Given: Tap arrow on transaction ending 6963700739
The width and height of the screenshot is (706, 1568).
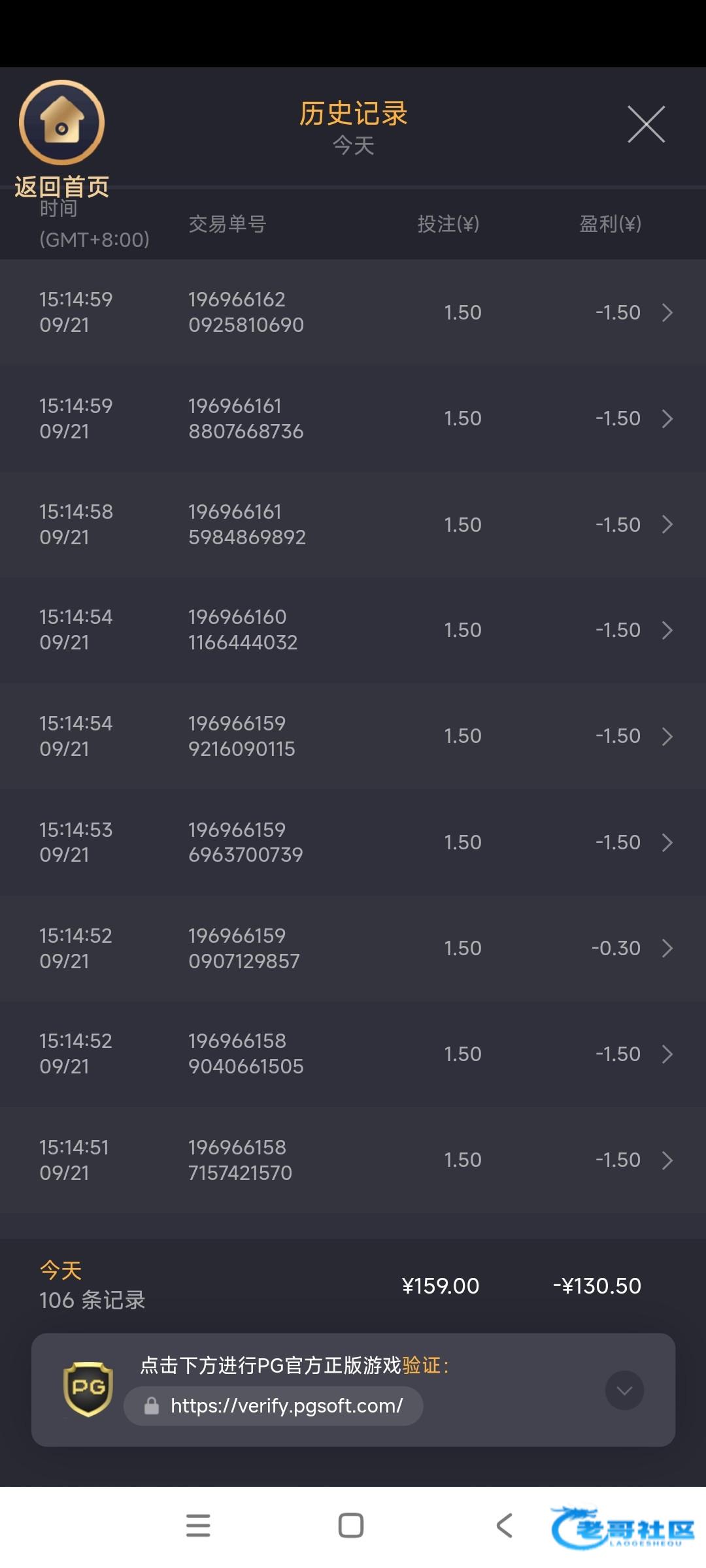Looking at the screenshot, I should (x=667, y=843).
